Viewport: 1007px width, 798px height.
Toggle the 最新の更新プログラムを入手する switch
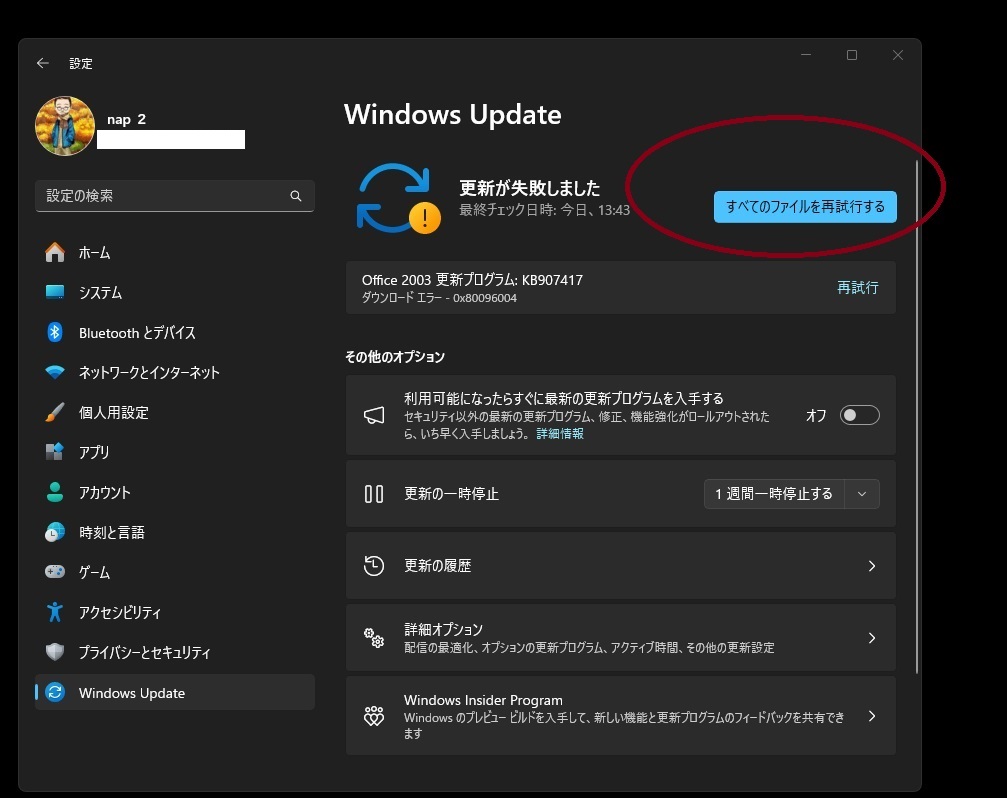(x=859, y=415)
